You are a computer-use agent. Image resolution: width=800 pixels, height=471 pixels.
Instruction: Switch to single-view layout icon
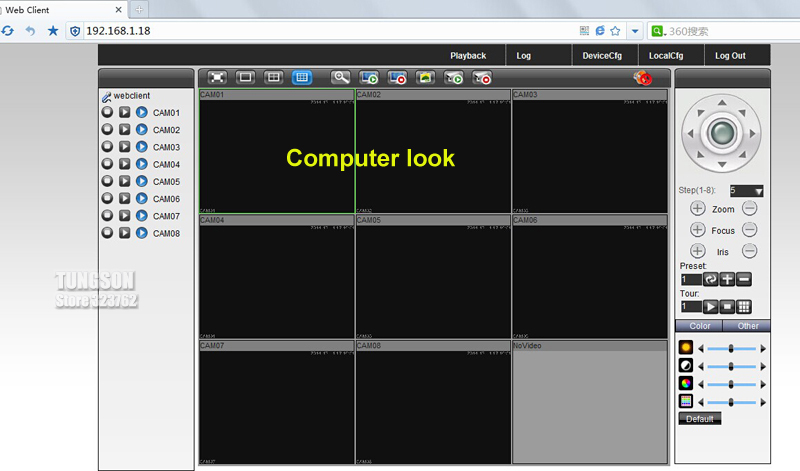pos(245,77)
